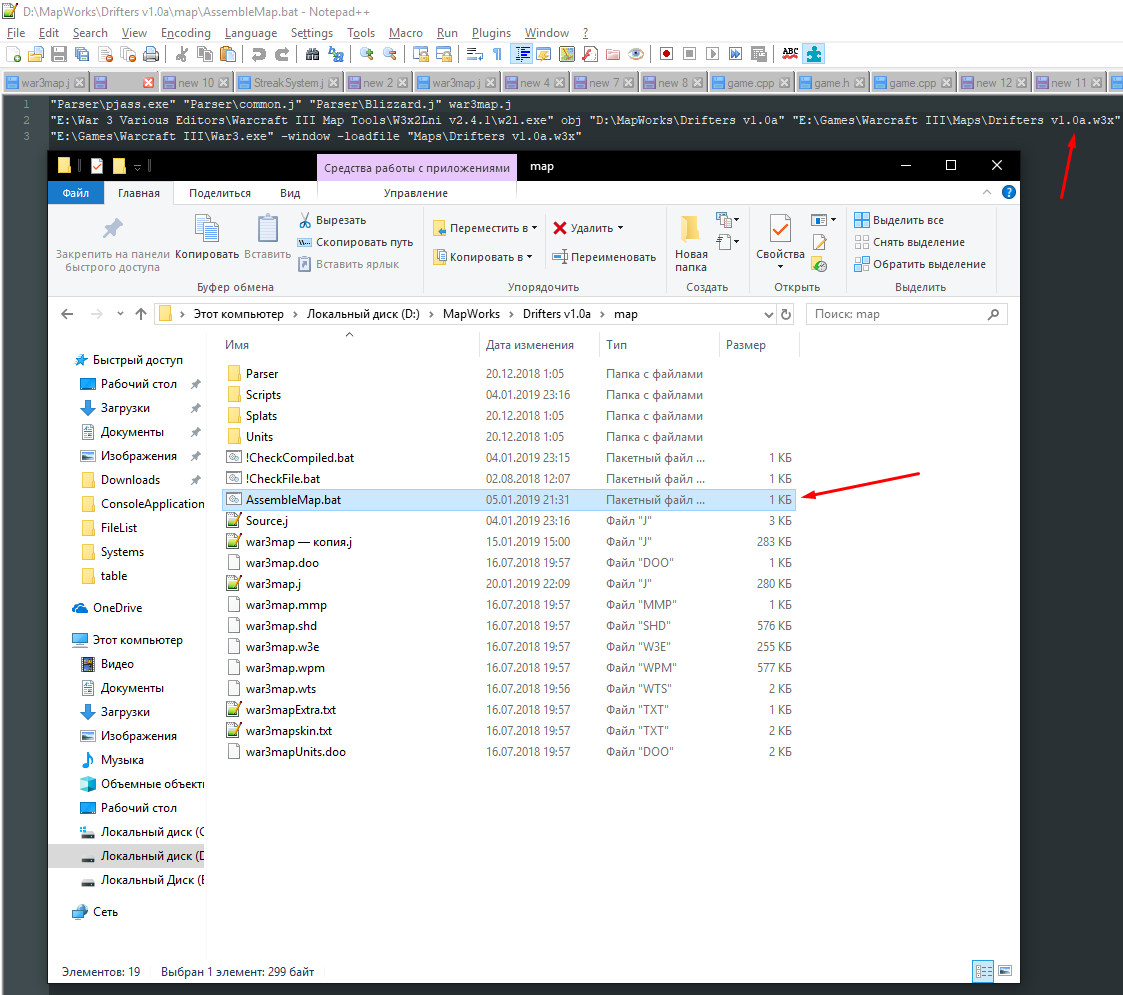
Task: Toggle Synchronize Horizontal Scrolling icon
Action: 443,54
